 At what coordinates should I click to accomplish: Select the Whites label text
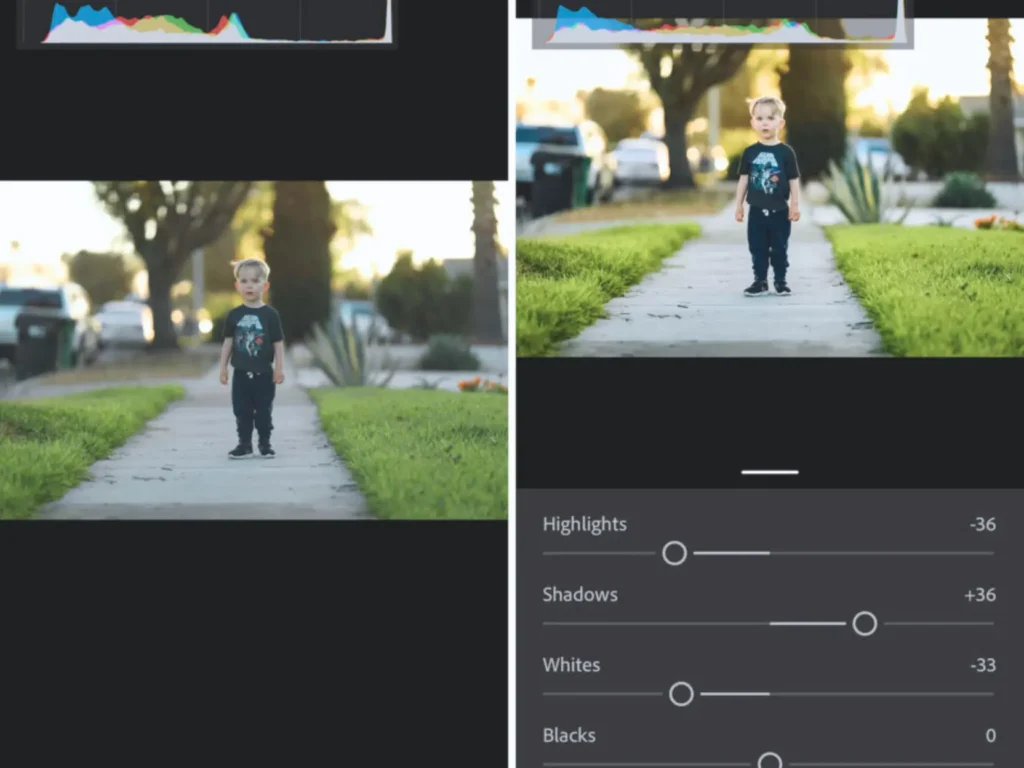(x=571, y=665)
